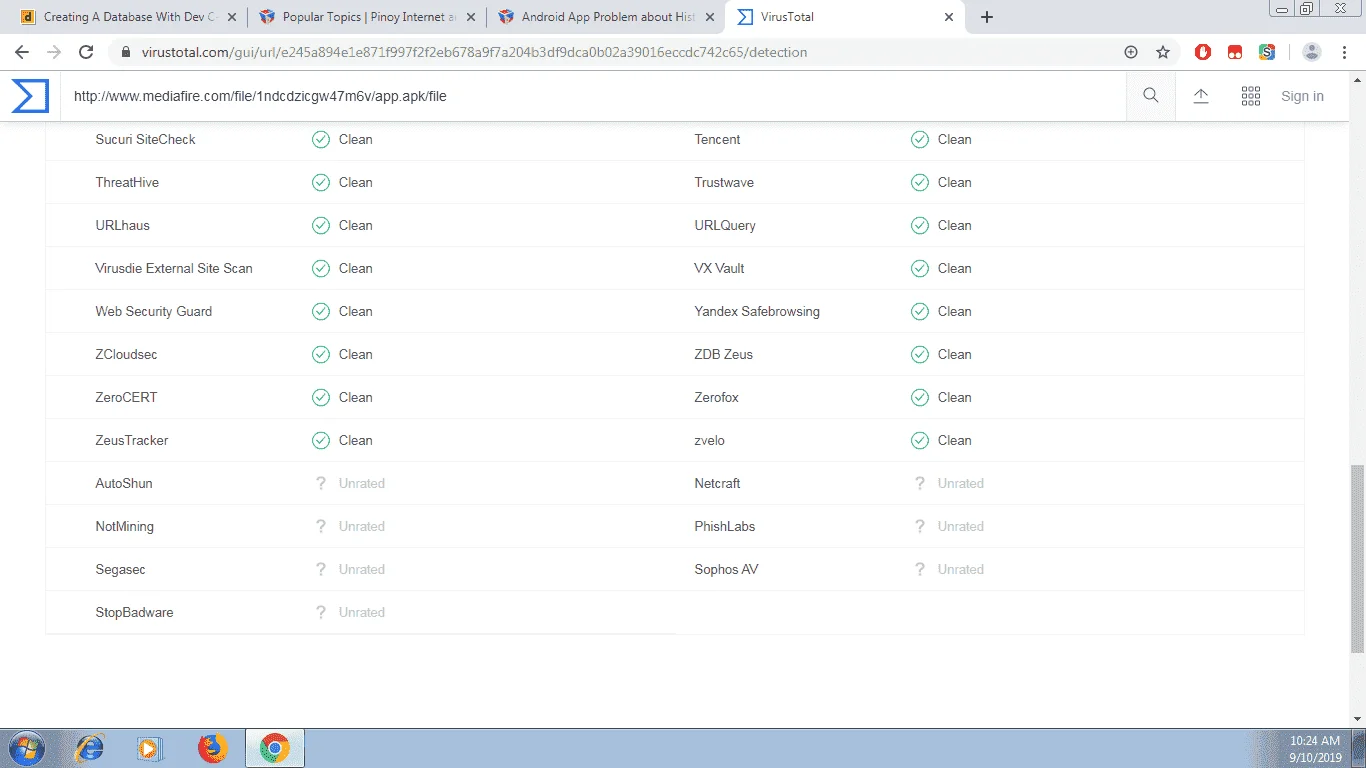Click ZeroCERT vendor name

126,397
